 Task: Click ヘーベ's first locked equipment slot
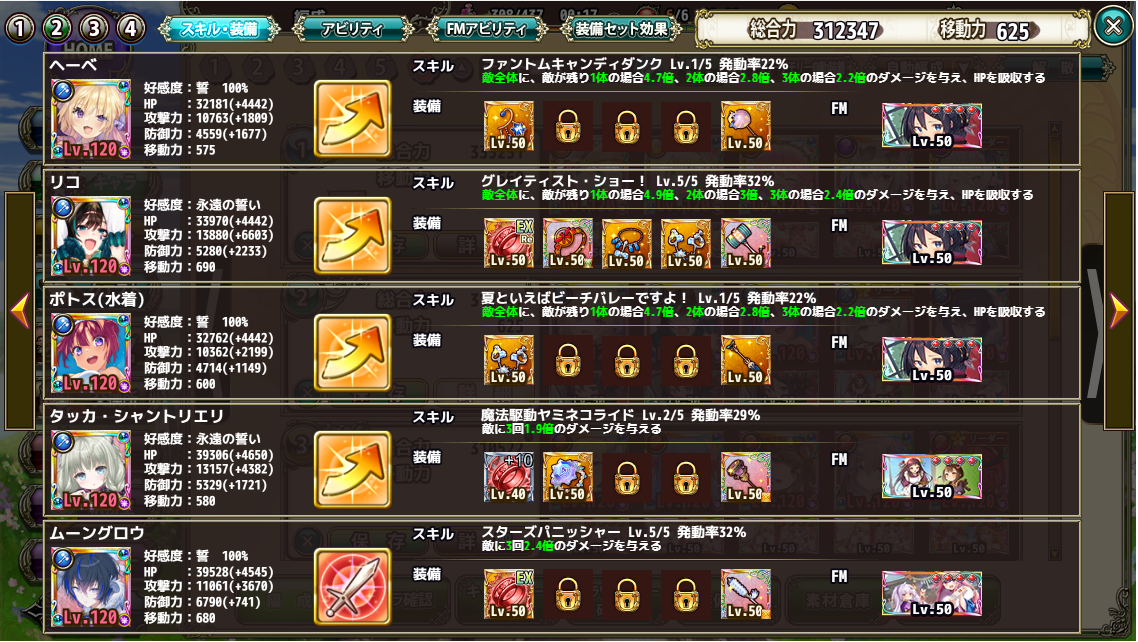click(568, 126)
